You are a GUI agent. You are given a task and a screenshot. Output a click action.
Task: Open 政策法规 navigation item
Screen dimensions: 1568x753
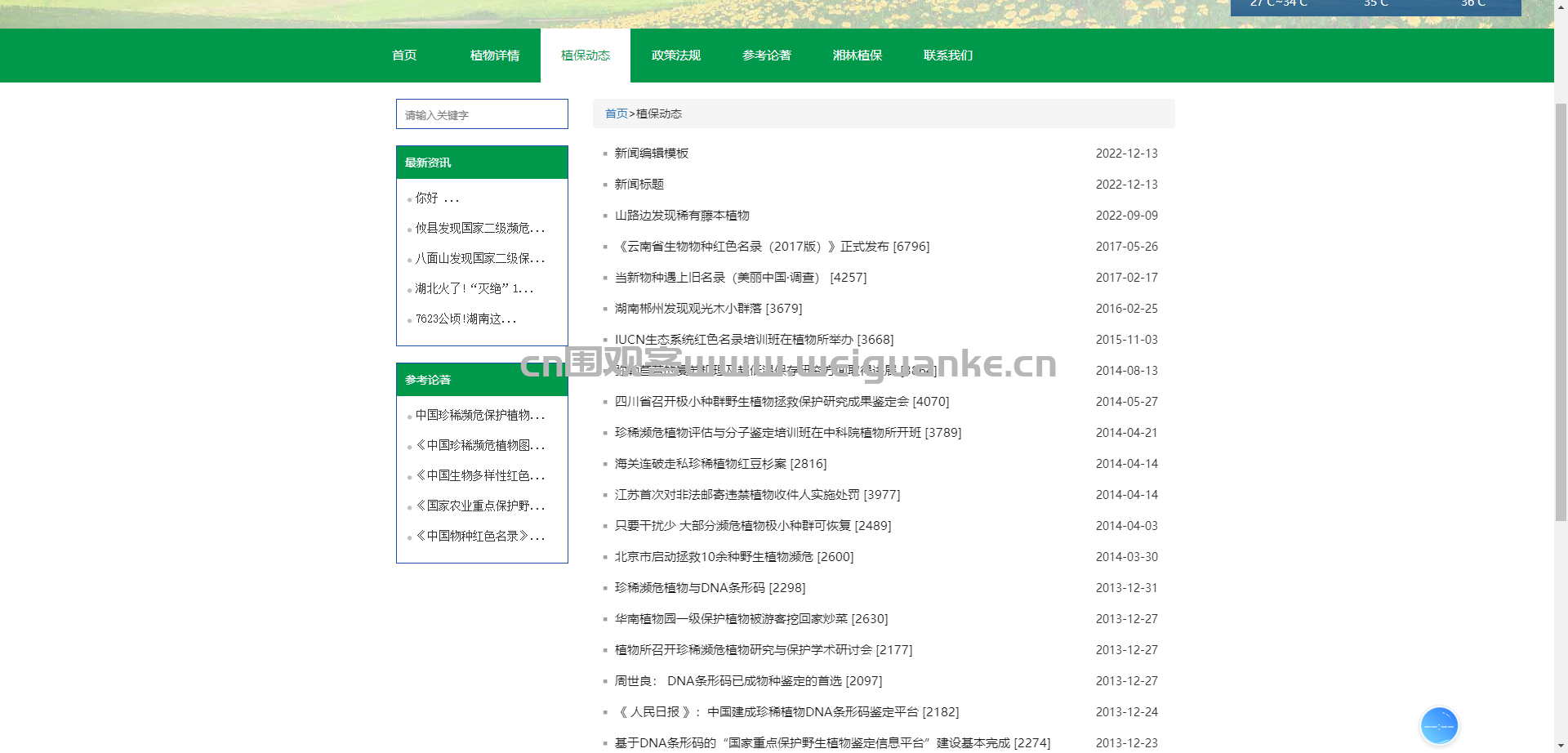tap(676, 56)
